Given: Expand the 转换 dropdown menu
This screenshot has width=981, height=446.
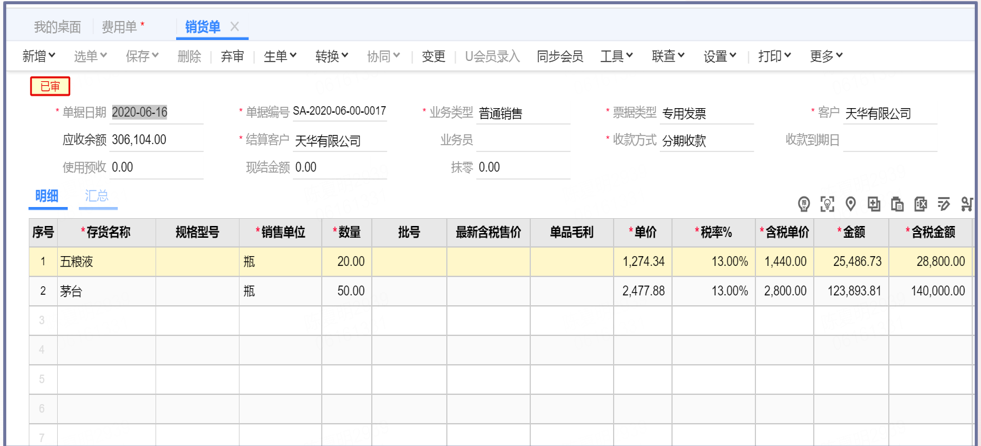Looking at the screenshot, I should click(x=332, y=57).
